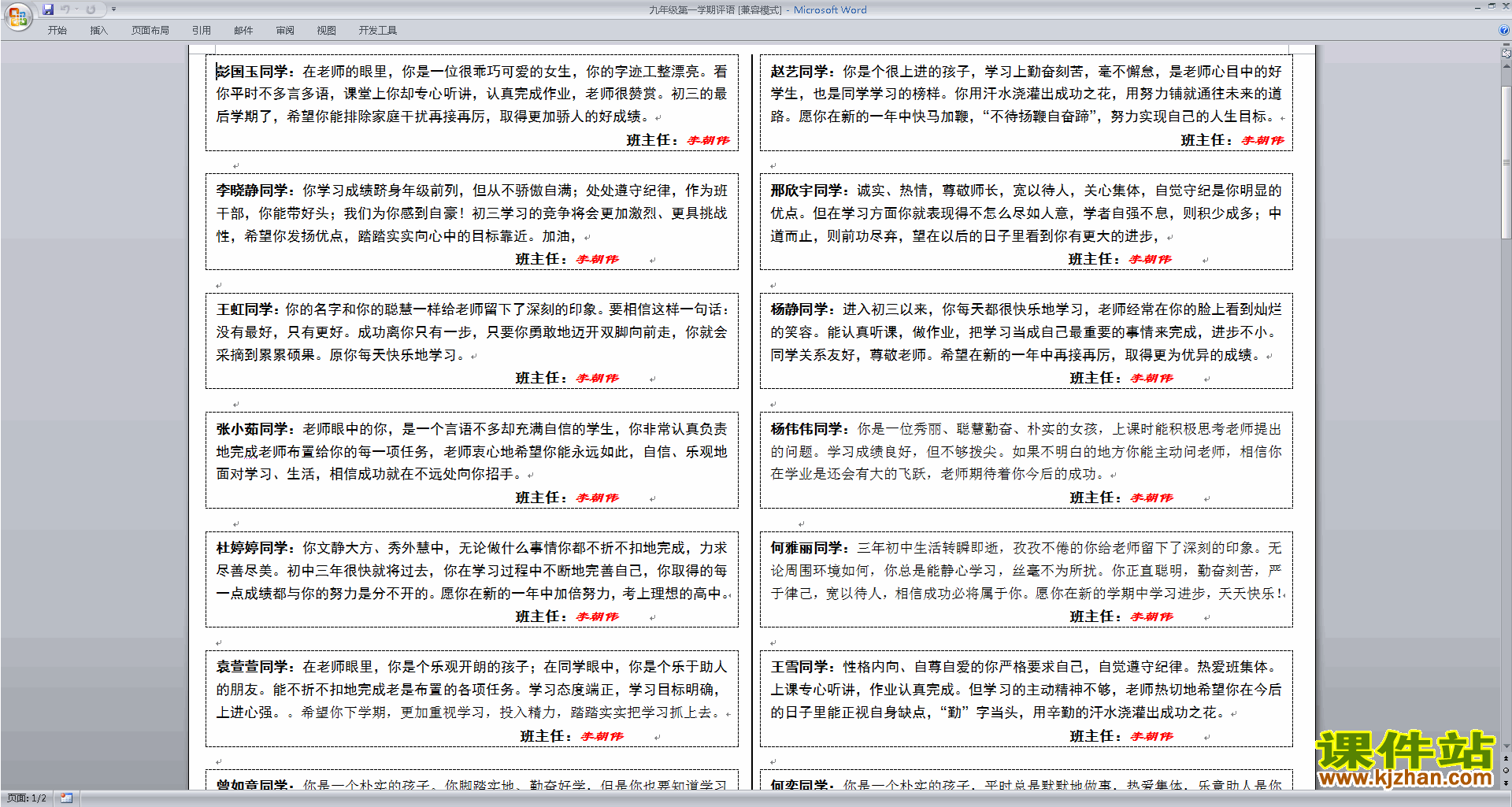The height and width of the screenshot is (807, 1512).
Task: Click the name 张小茹同学 in the document
Action: tap(252, 429)
